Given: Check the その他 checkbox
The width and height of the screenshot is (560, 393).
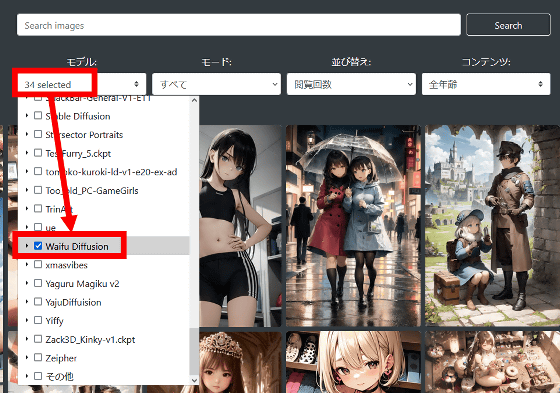Looking at the screenshot, I should (x=38, y=376).
